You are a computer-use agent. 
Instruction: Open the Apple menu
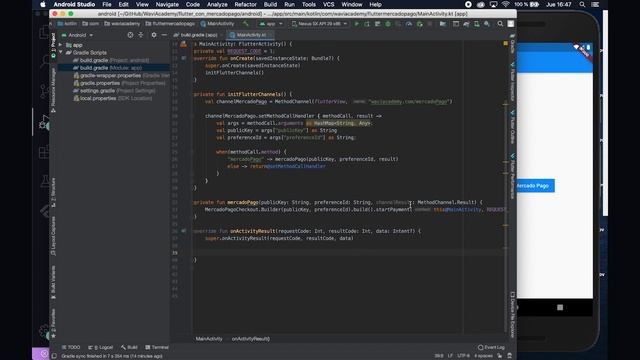(x=43, y=4)
